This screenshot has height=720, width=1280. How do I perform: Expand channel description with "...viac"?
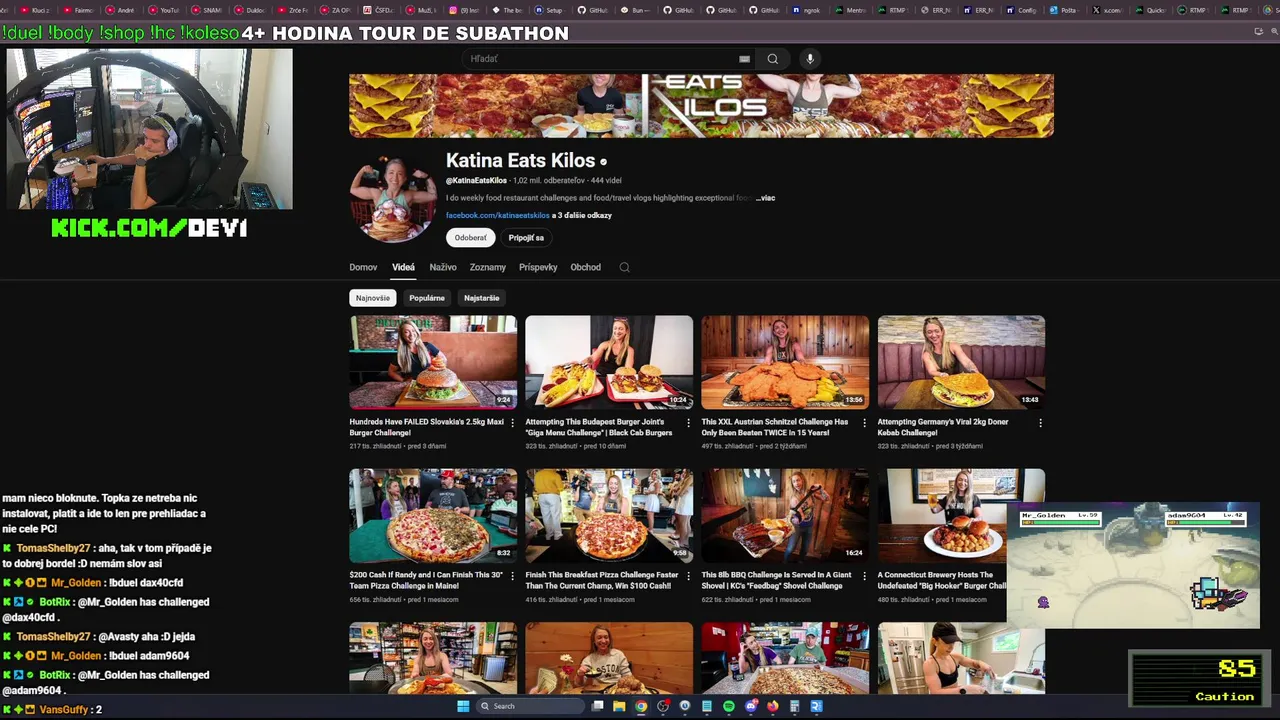[x=765, y=198]
